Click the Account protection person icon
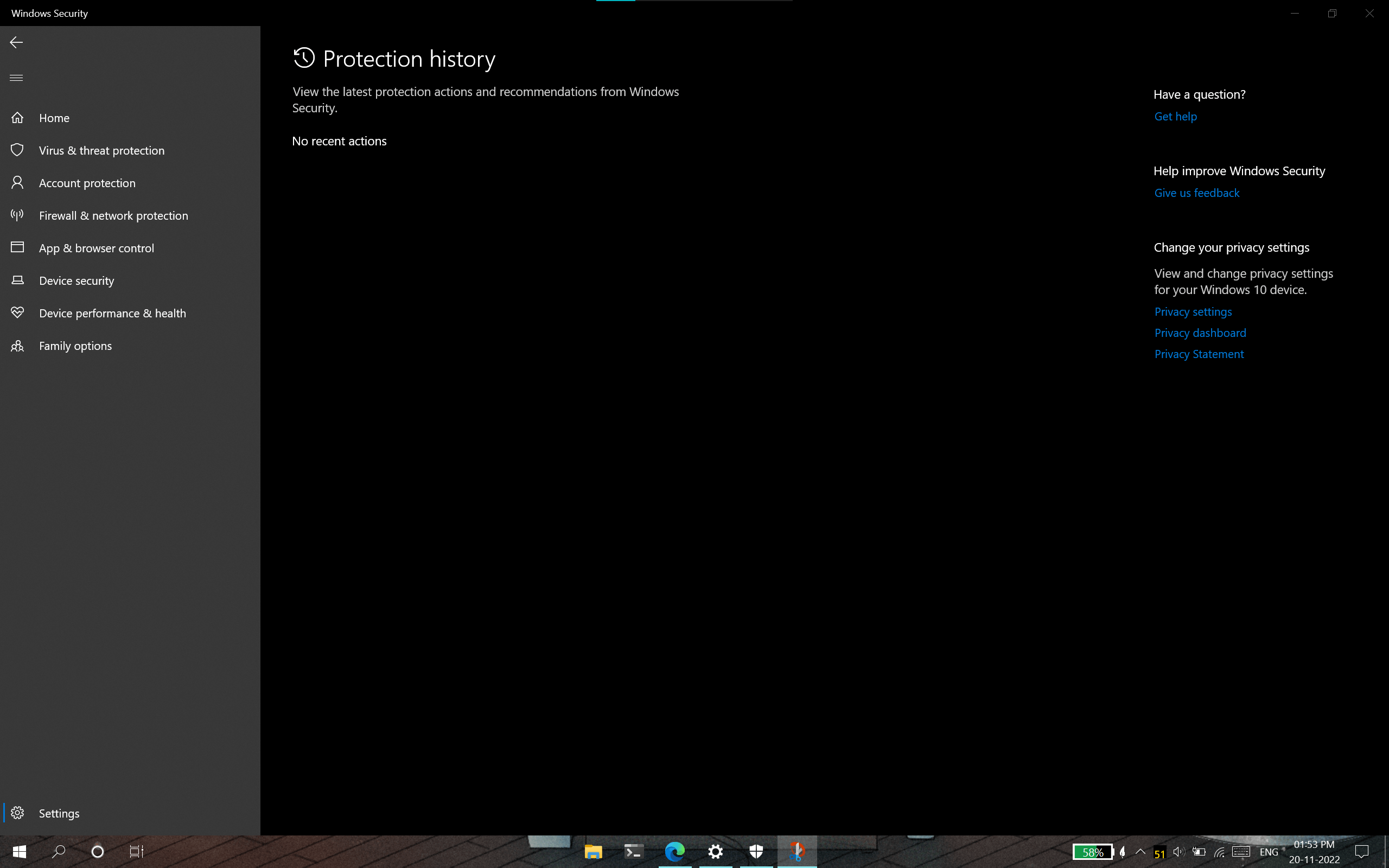 point(17,183)
